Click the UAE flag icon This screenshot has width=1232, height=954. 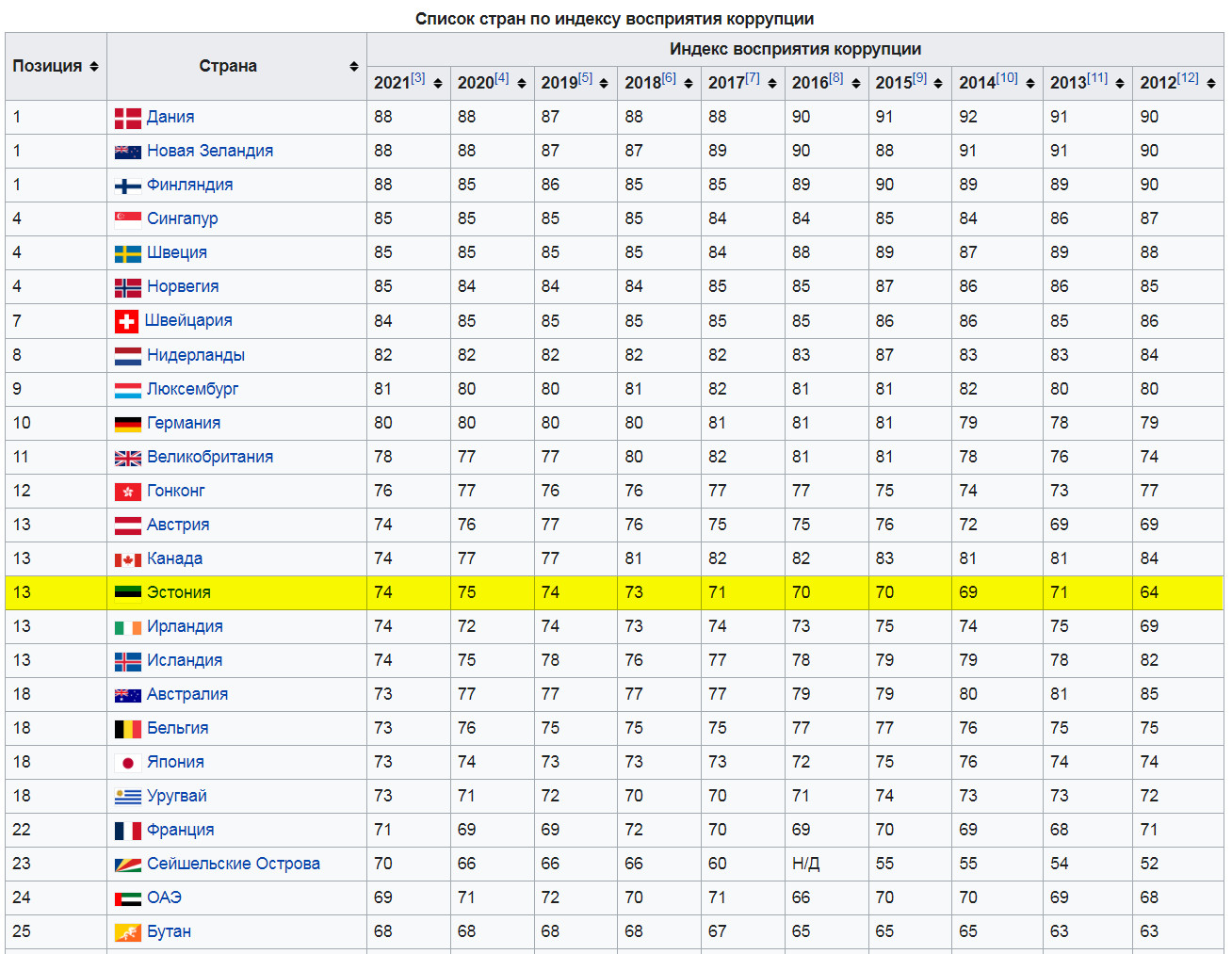point(127,898)
